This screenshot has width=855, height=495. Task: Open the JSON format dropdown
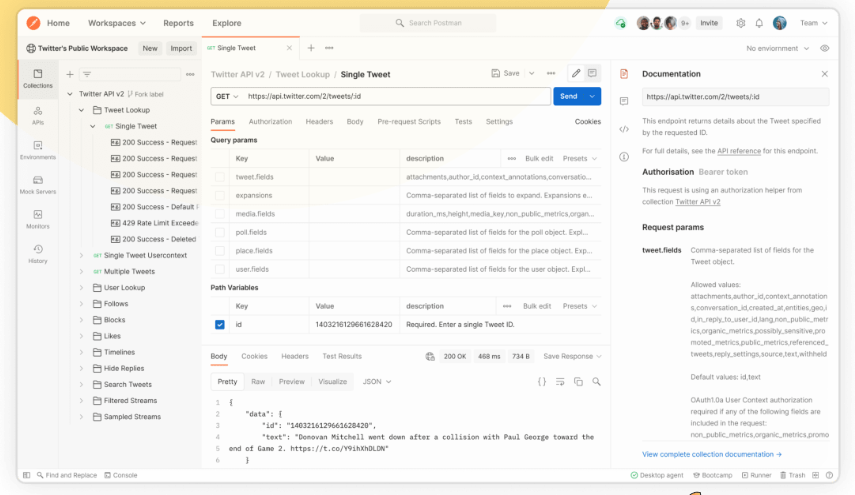377,382
